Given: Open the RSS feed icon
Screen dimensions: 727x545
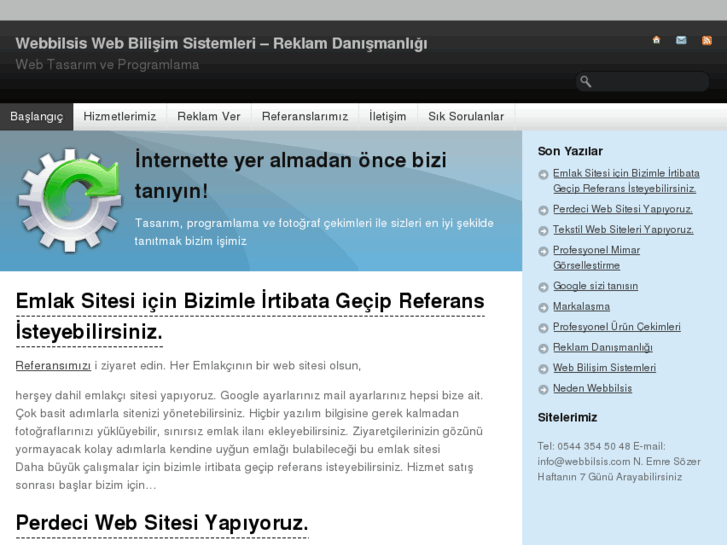Looking at the screenshot, I should coord(707,40).
